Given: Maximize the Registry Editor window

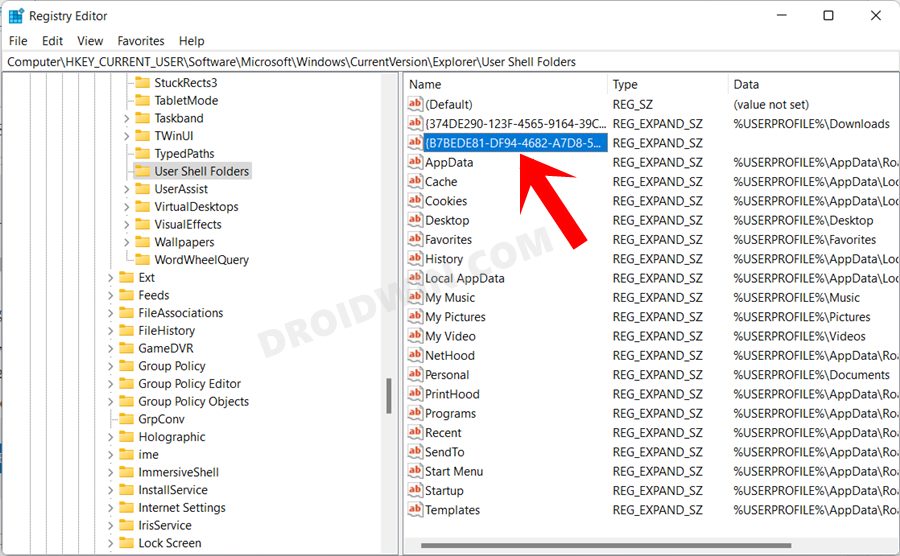Looking at the screenshot, I should tap(828, 15).
